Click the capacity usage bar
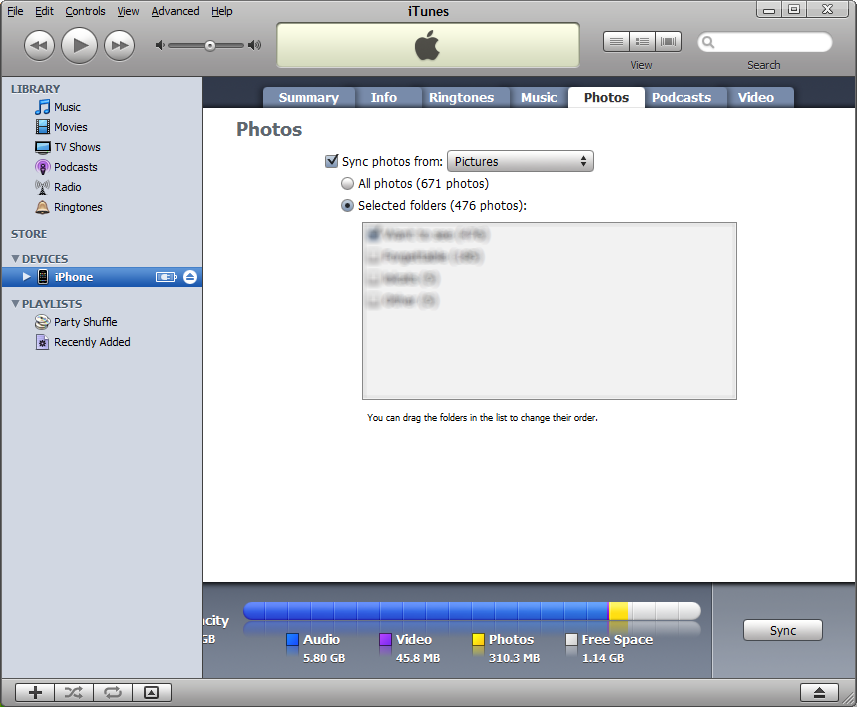Screen dimensions: 857x707 472,611
